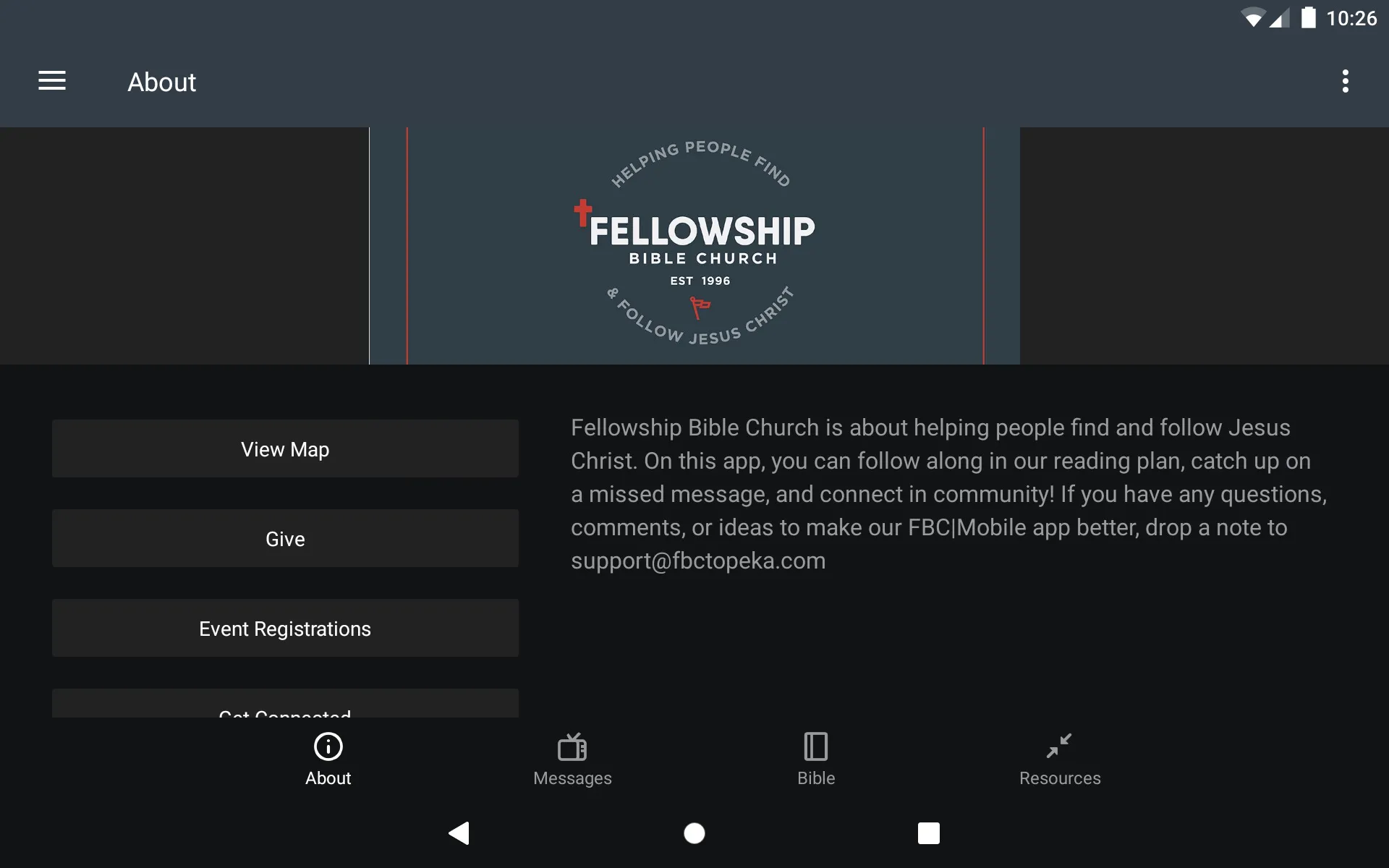The image size is (1389, 868).
Task: Tap the Event Registrations menu item
Action: pos(285,628)
